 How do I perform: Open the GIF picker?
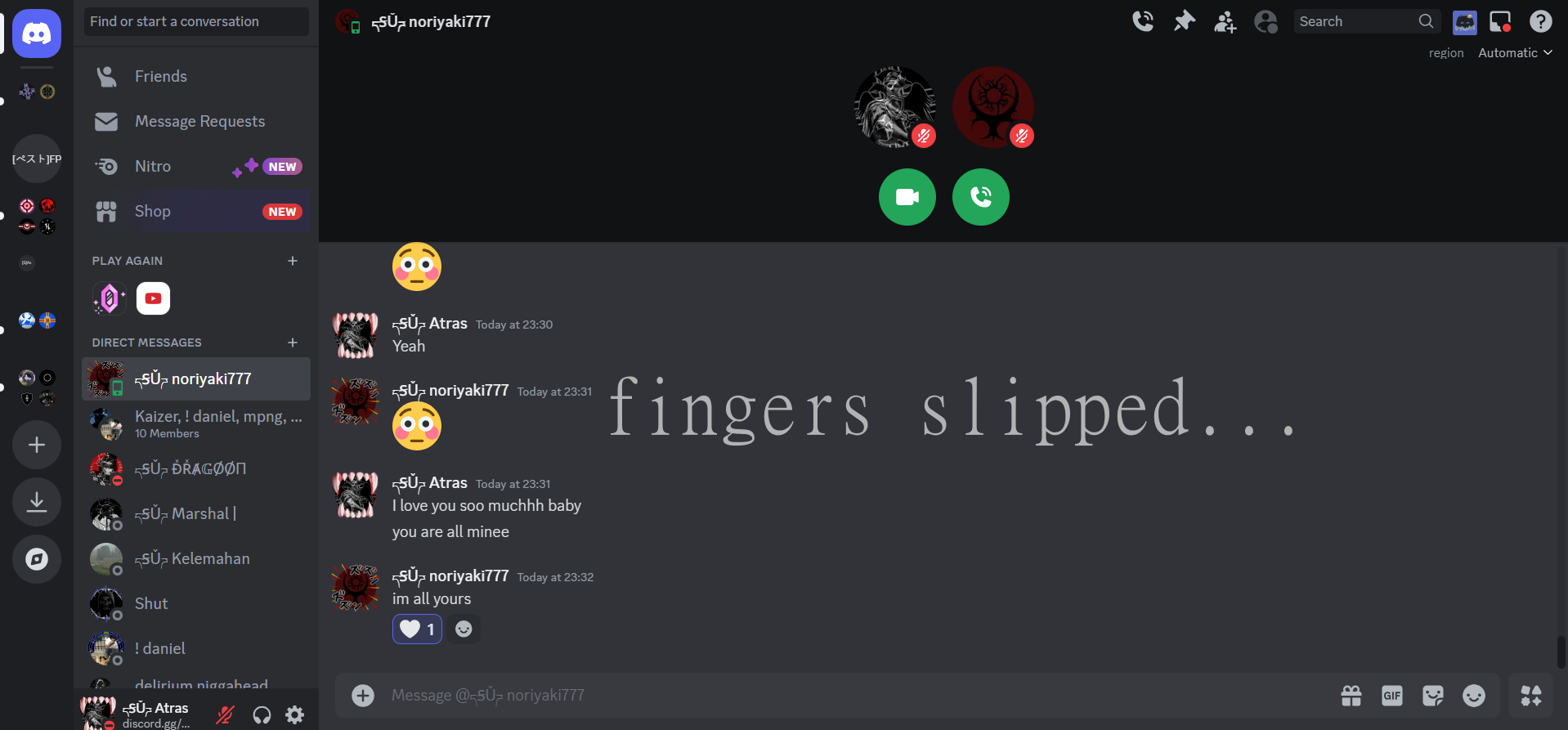[x=1392, y=696]
